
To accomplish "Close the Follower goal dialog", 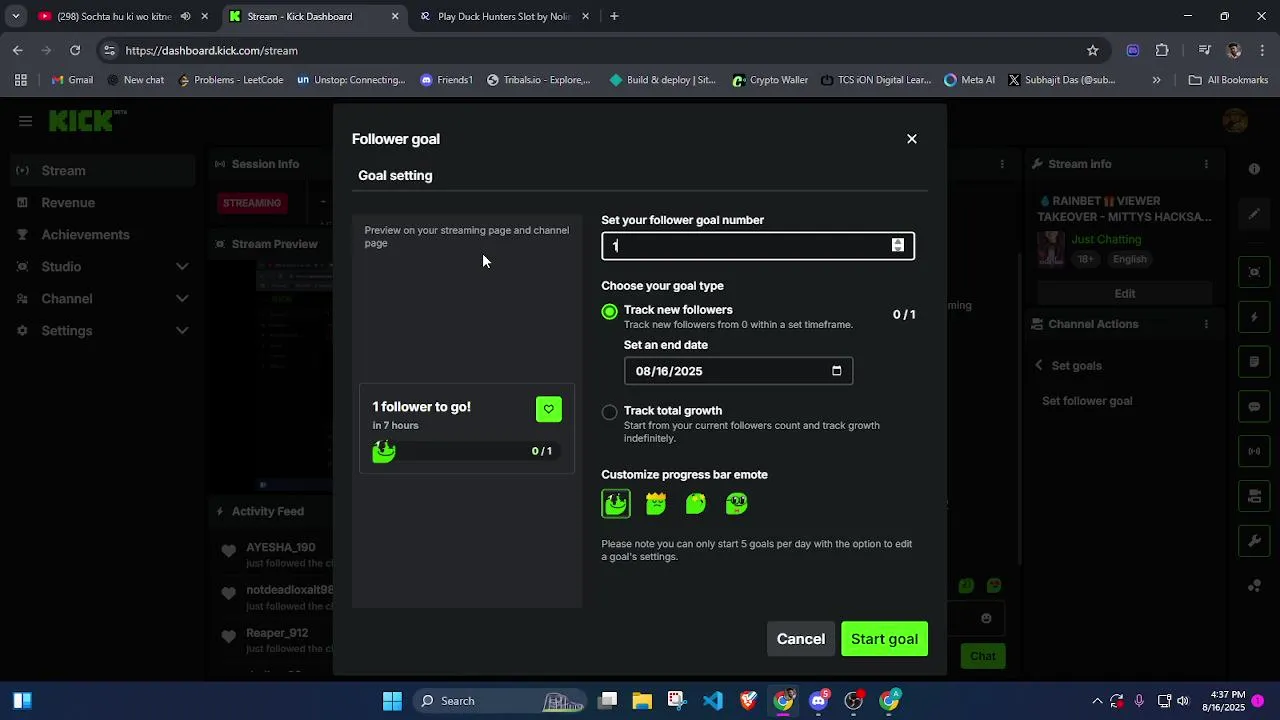I will coord(911,139).
